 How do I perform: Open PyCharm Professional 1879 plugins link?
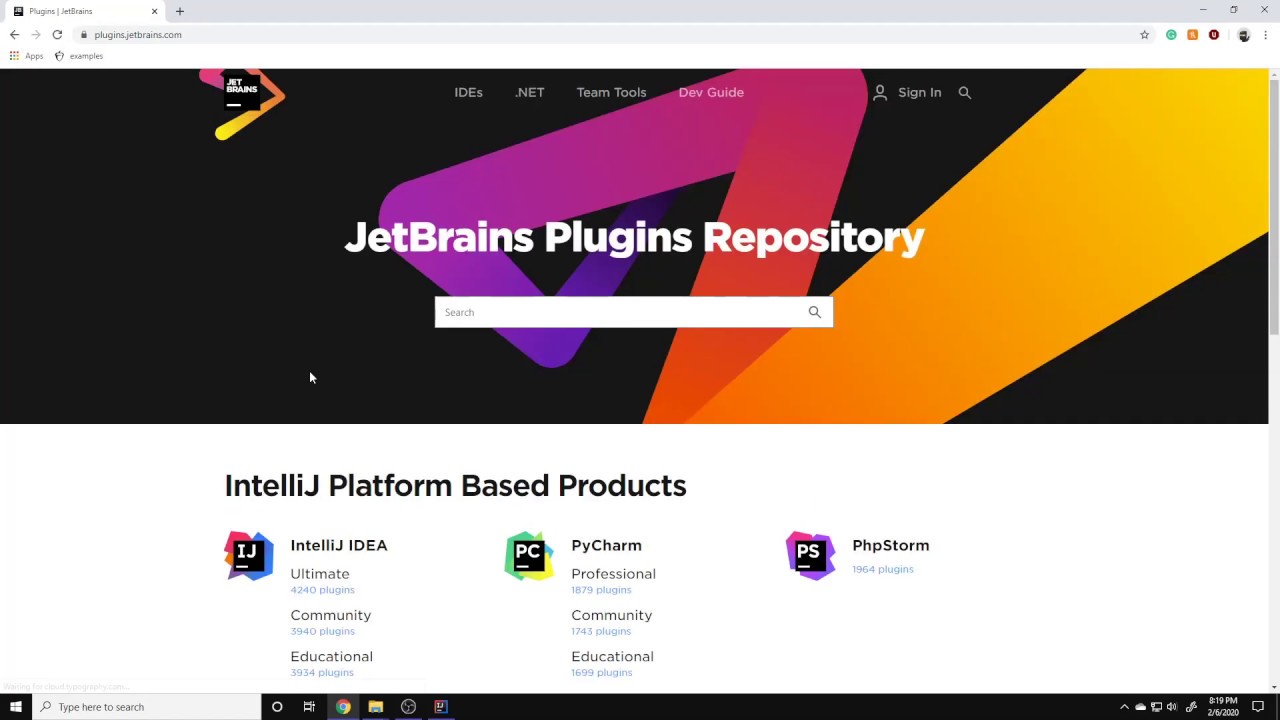tap(601, 590)
